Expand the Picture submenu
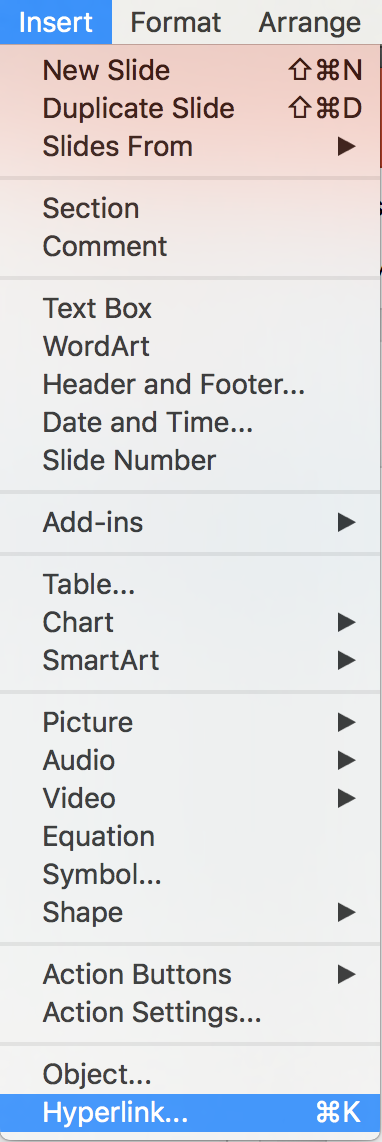382x1142 pixels. coord(190,722)
